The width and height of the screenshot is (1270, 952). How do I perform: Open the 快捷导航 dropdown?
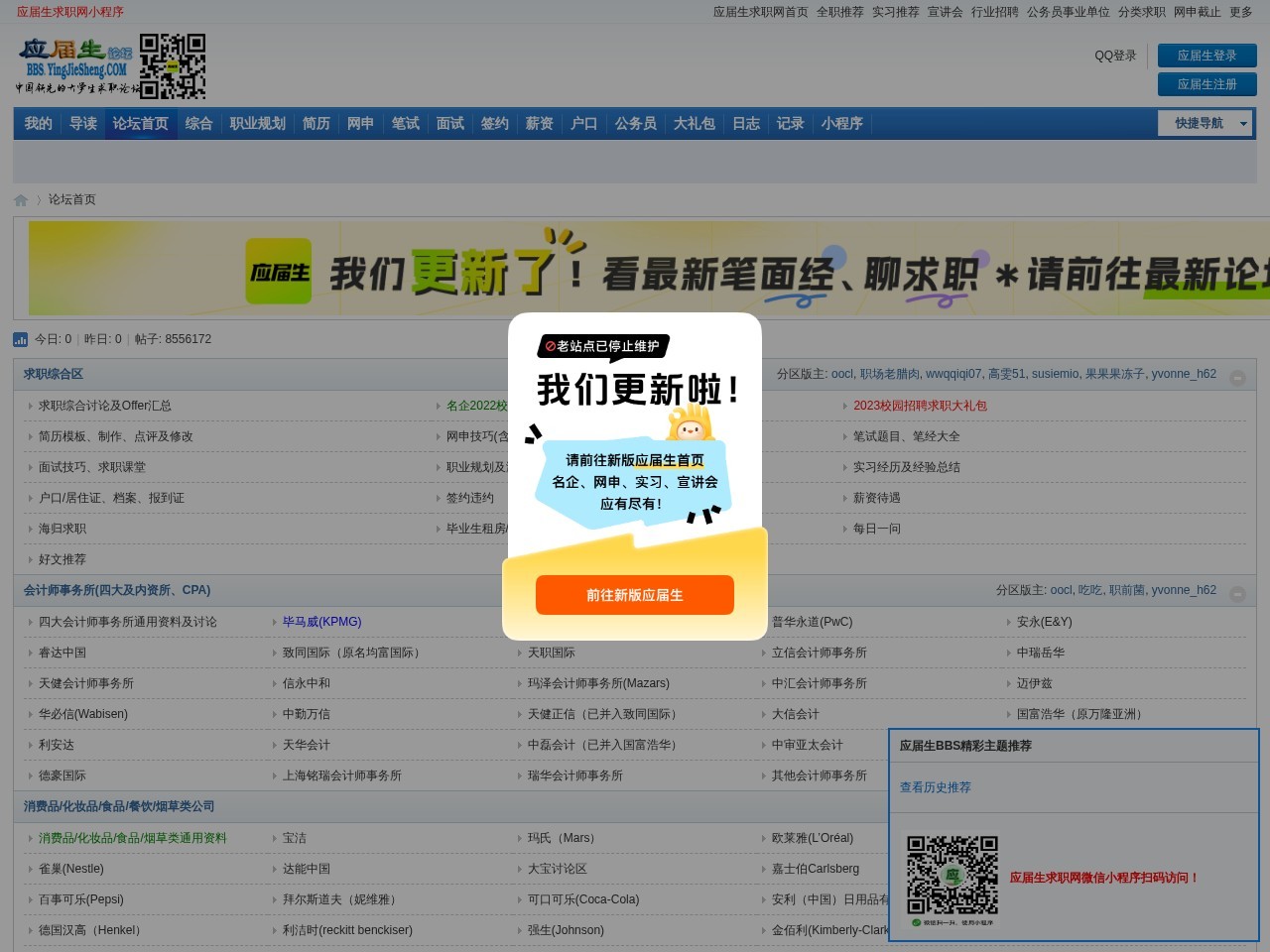[1206, 123]
